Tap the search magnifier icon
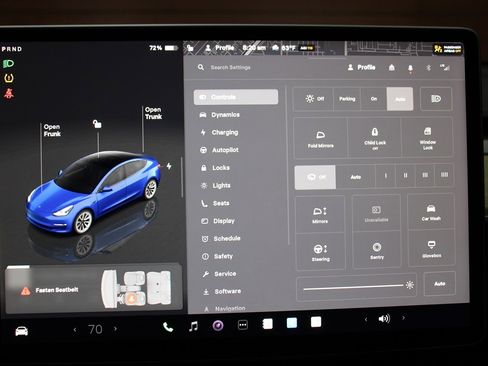488x366 pixels. (x=201, y=67)
